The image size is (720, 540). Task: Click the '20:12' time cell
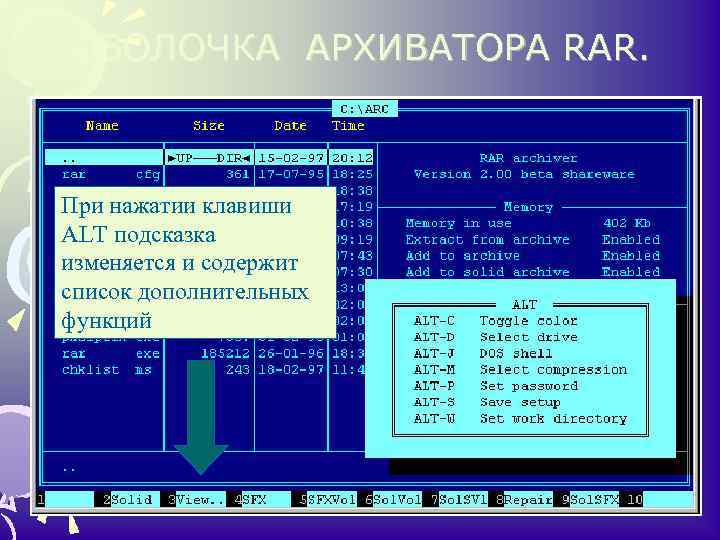tap(352, 158)
